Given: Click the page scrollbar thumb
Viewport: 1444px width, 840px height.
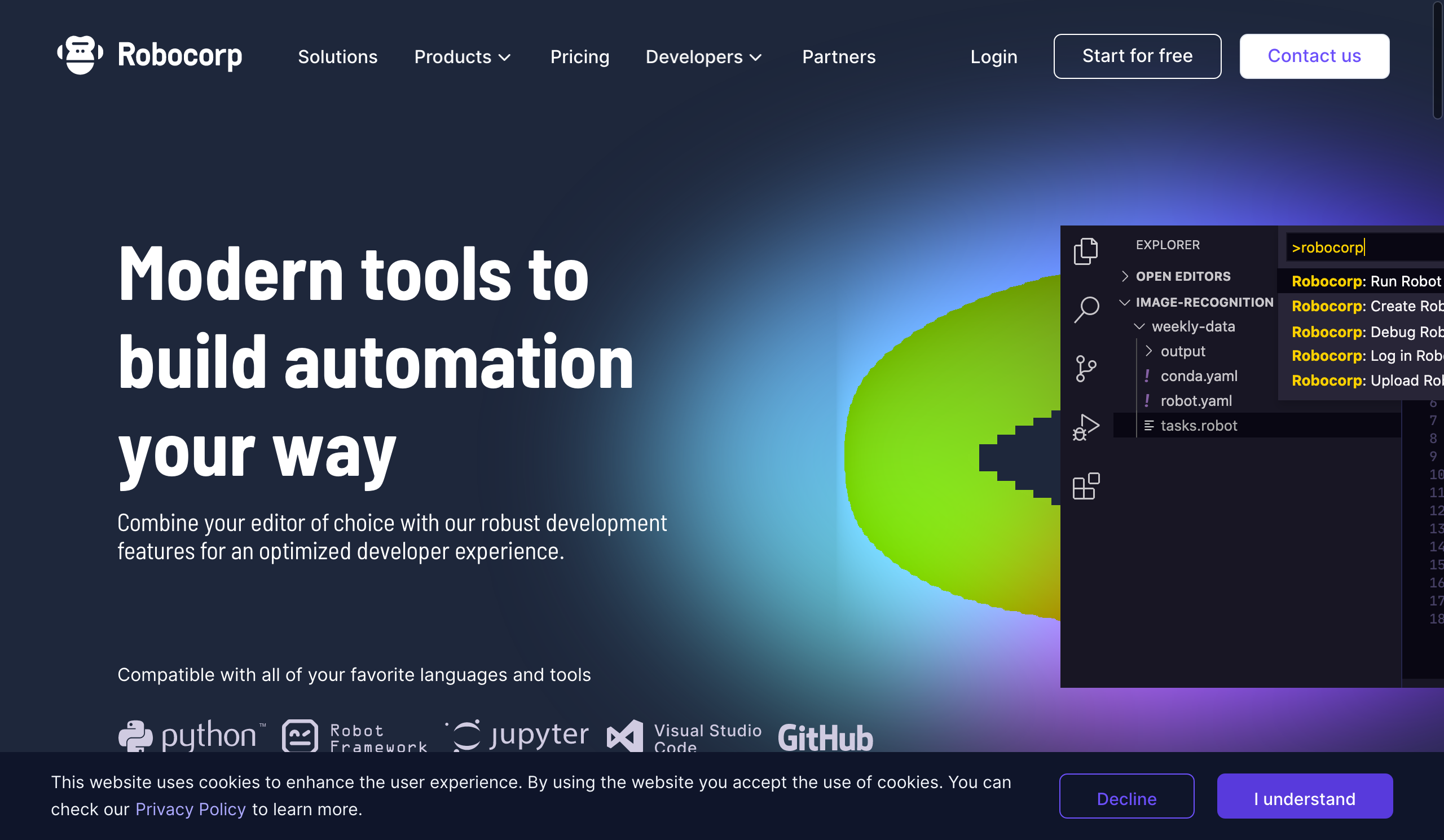Looking at the screenshot, I should 1437,60.
